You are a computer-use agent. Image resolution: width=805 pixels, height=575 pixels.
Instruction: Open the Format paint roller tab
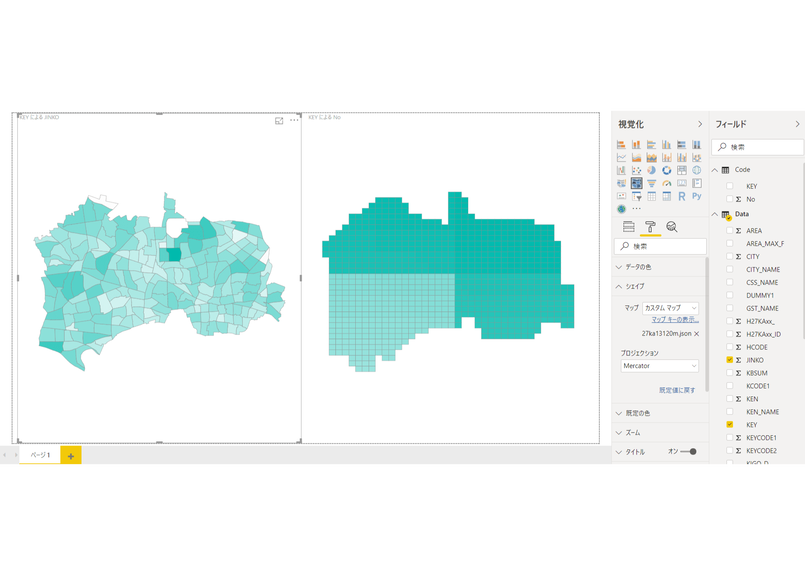[650, 227]
